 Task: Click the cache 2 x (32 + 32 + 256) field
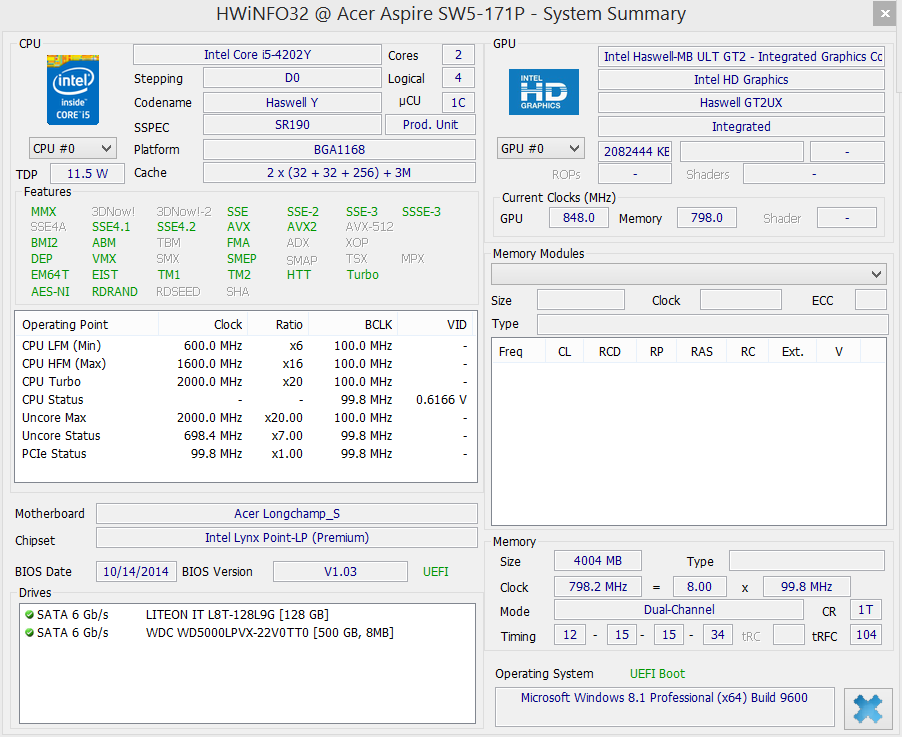pyautogui.click(x=339, y=173)
